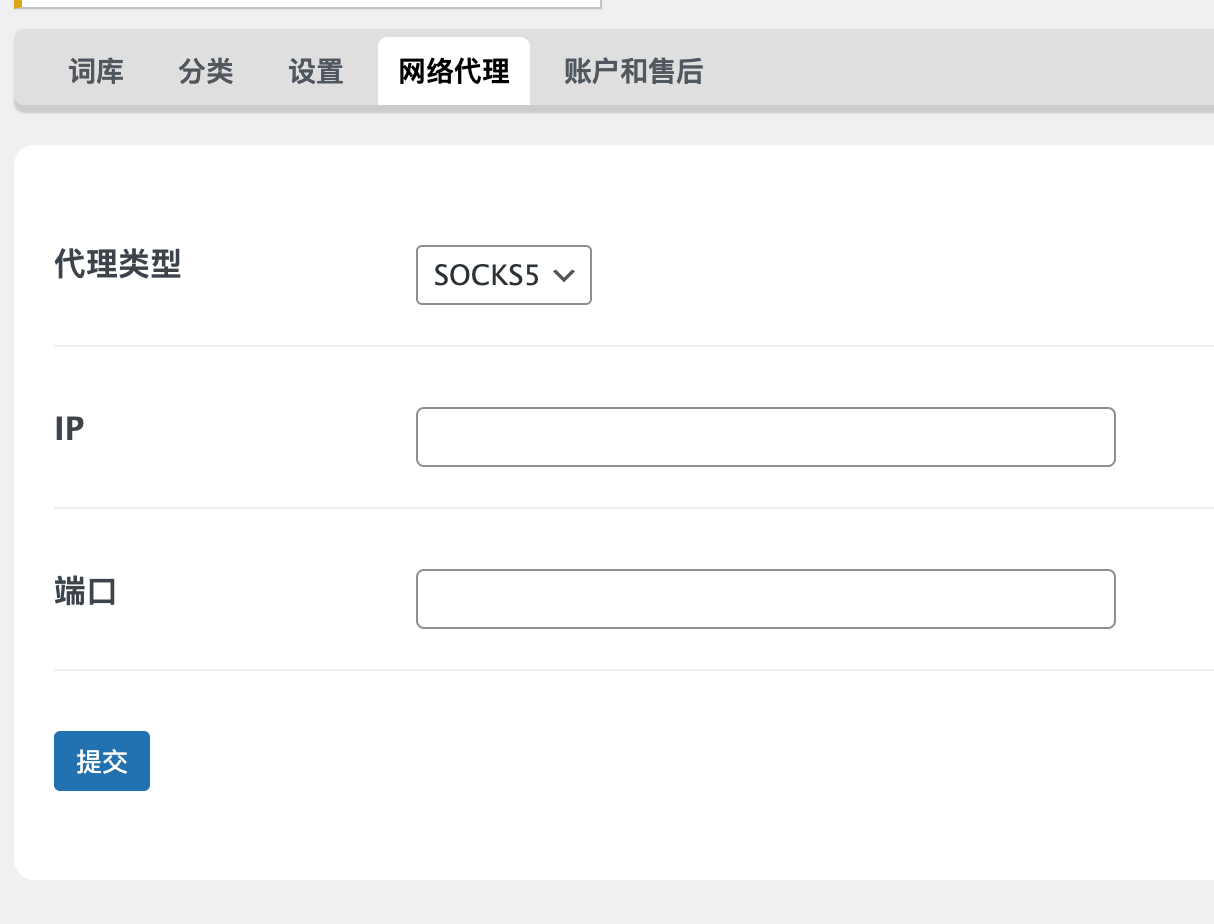Screen dimensions: 1214x924
Task: Click the IP field label
Action: pos(69,429)
